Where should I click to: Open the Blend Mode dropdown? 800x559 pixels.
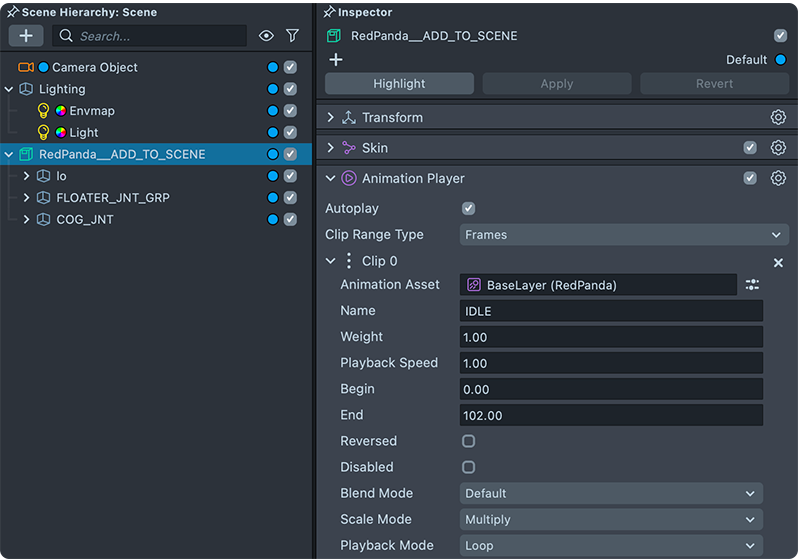[610, 493]
